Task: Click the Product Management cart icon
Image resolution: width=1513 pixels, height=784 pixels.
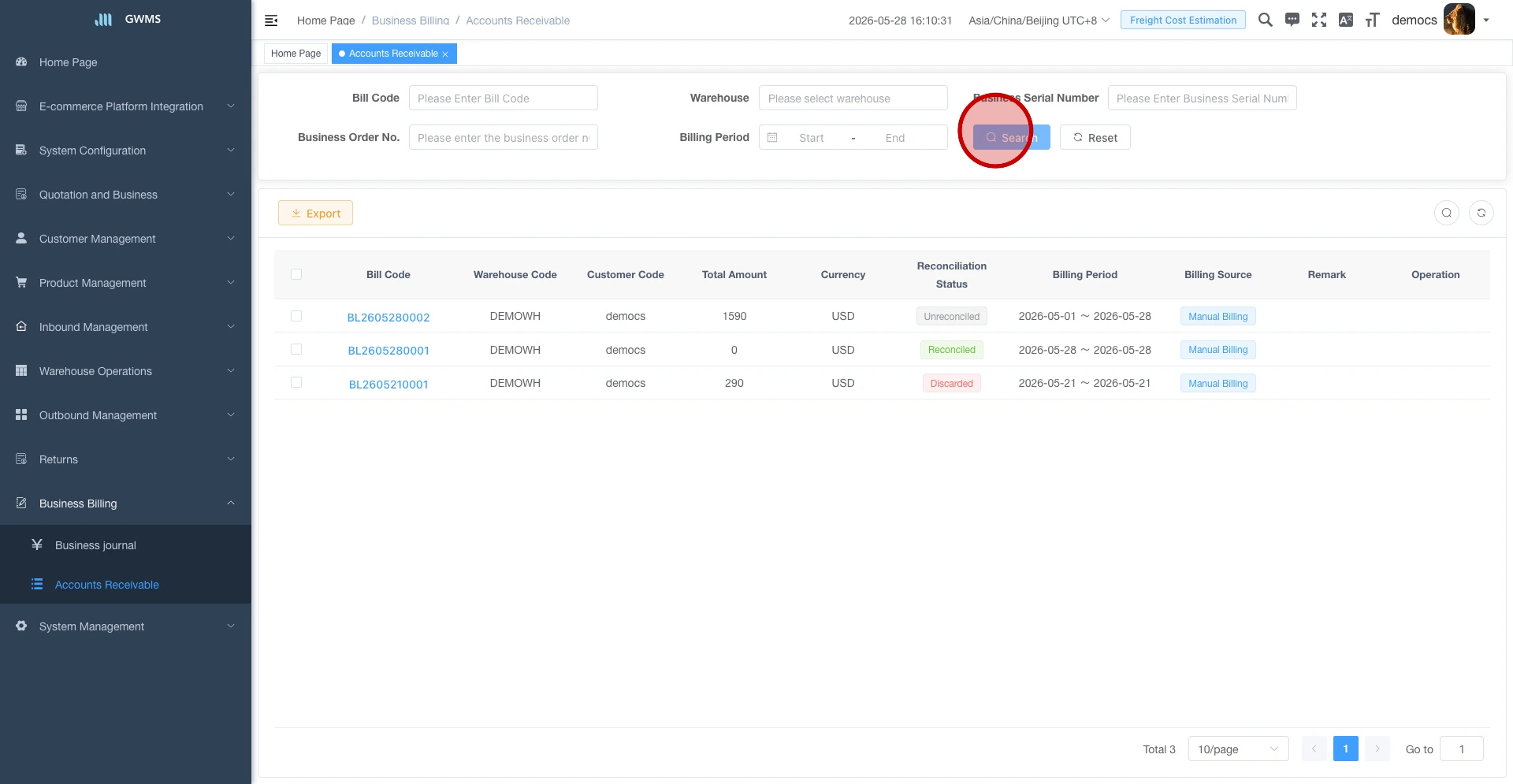Action: (x=21, y=282)
